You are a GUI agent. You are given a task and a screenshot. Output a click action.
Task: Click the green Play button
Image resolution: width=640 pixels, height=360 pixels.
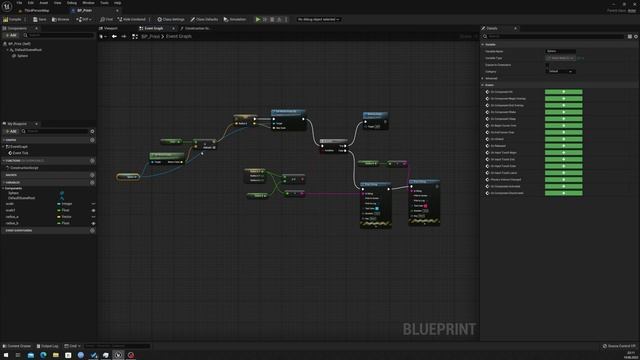pyautogui.click(x=258, y=19)
